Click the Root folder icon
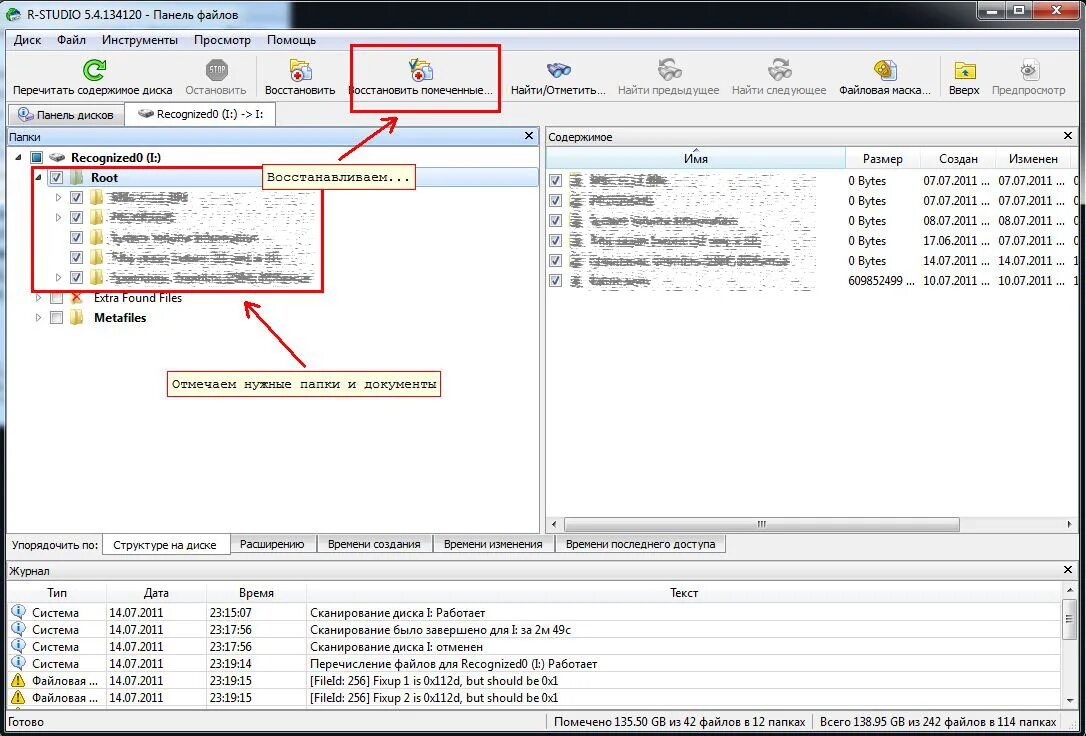The height and width of the screenshot is (736, 1086). click(77, 178)
